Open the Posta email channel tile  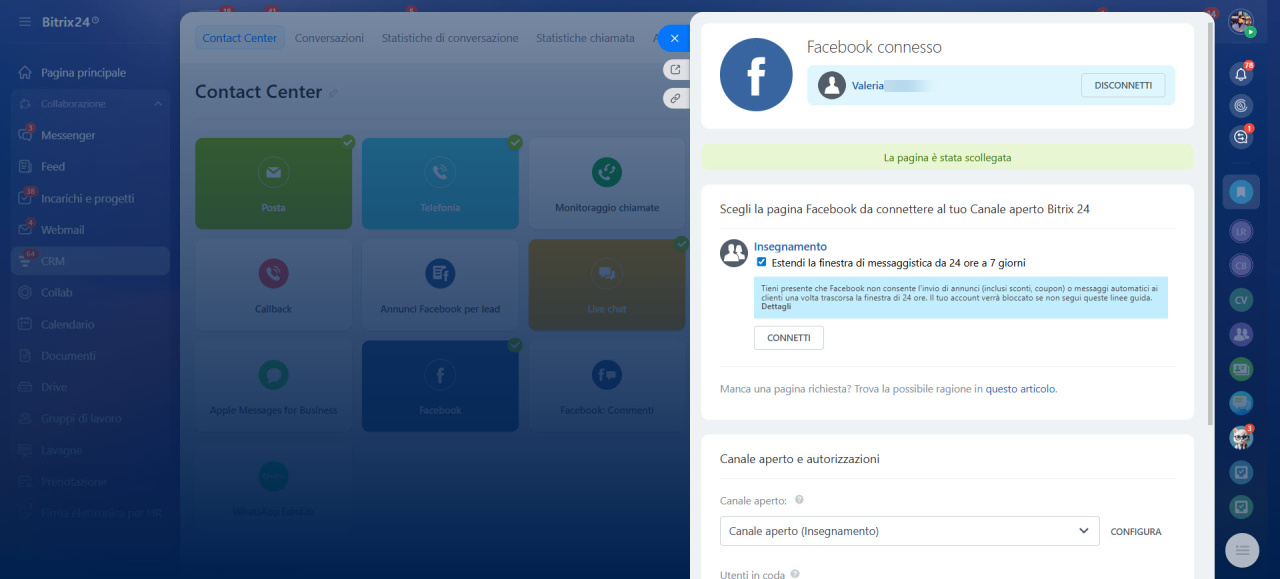pyautogui.click(x=273, y=183)
